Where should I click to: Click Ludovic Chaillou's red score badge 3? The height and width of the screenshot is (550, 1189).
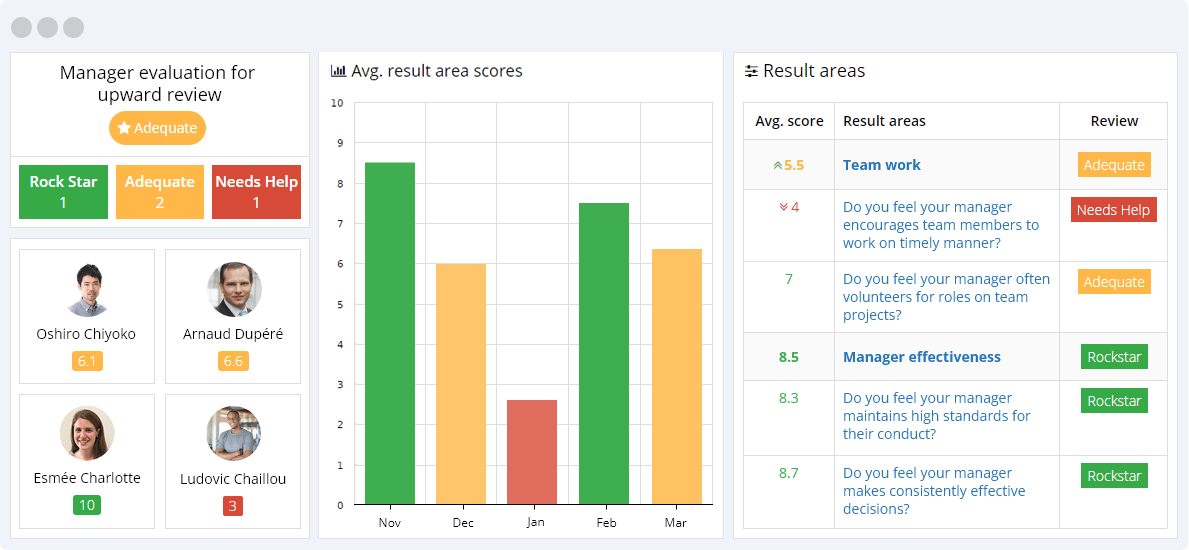pyautogui.click(x=233, y=506)
